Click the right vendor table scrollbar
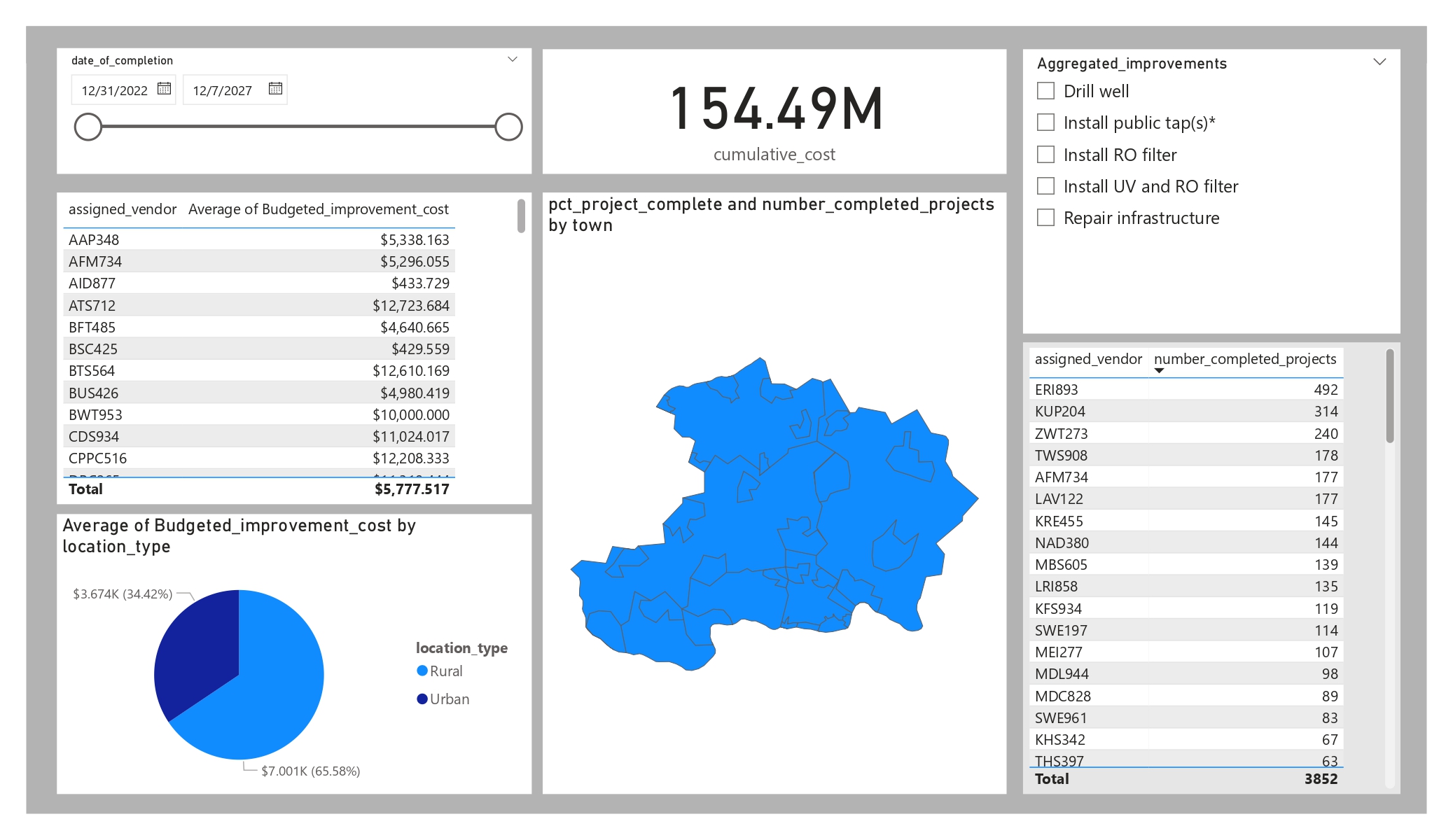1453x840 pixels. (1389, 396)
